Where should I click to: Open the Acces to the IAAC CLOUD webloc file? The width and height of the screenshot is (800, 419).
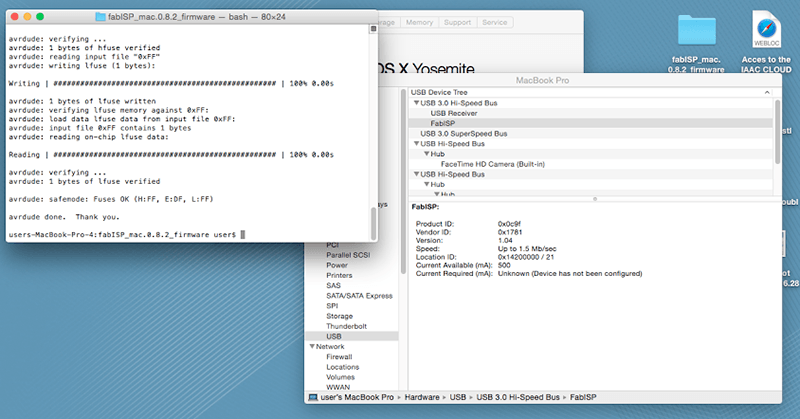(766, 30)
